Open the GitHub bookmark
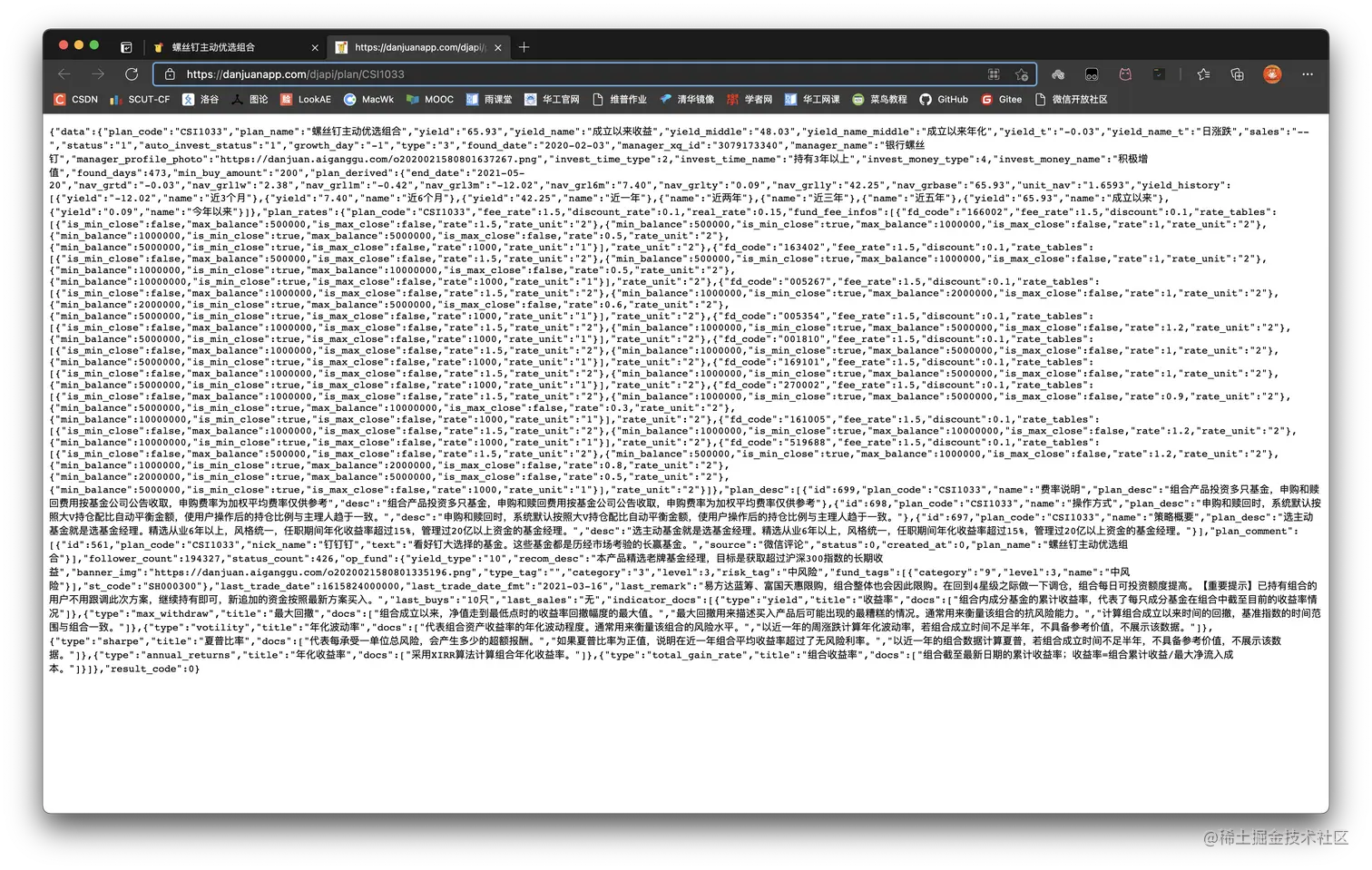This screenshot has height=870, width=1372. [944, 100]
